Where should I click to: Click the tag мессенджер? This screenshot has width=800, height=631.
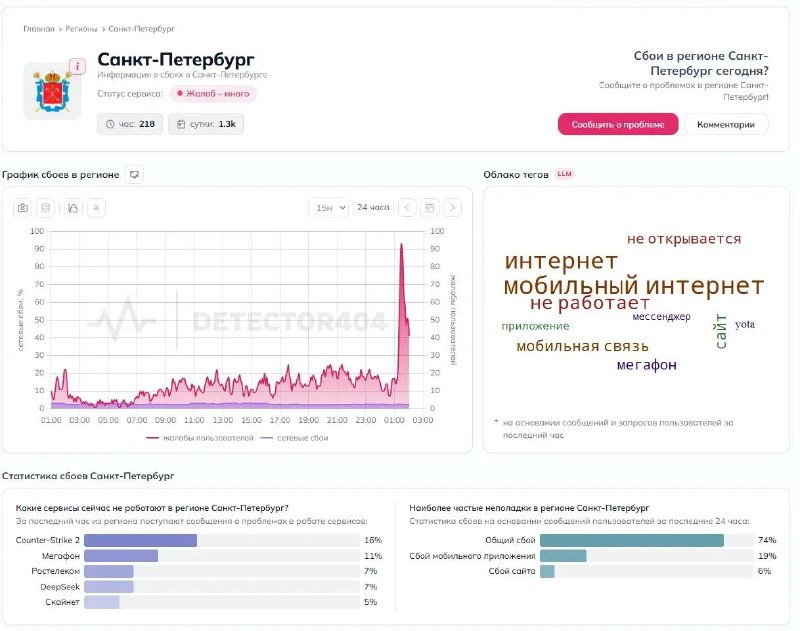tap(661, 317)
